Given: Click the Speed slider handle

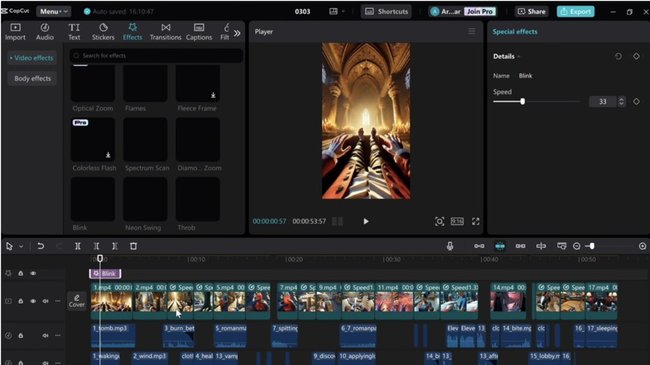Looking at the screenshot, I should click(x=522, y=101).
